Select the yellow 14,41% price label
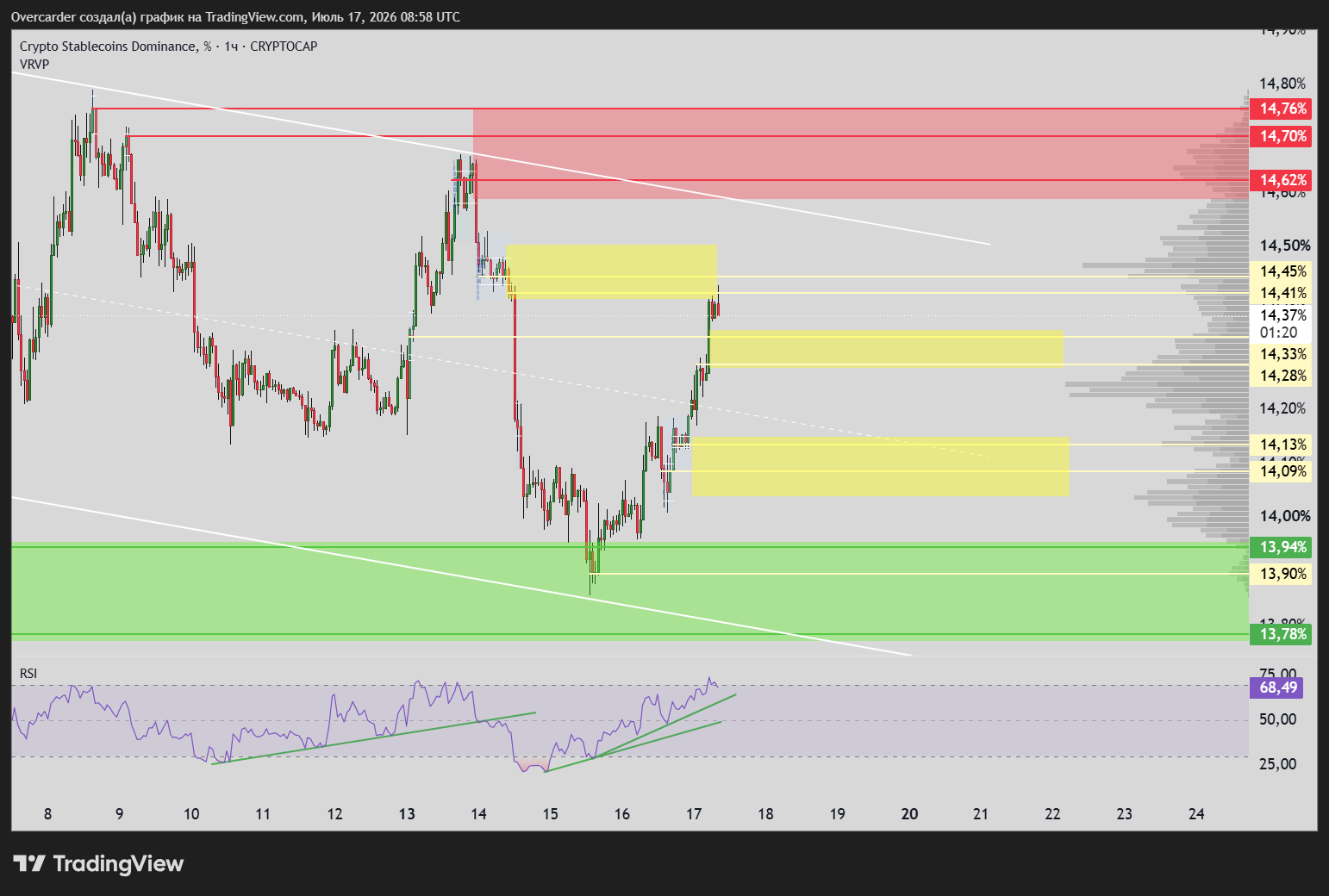 (x=1281, y=294)
